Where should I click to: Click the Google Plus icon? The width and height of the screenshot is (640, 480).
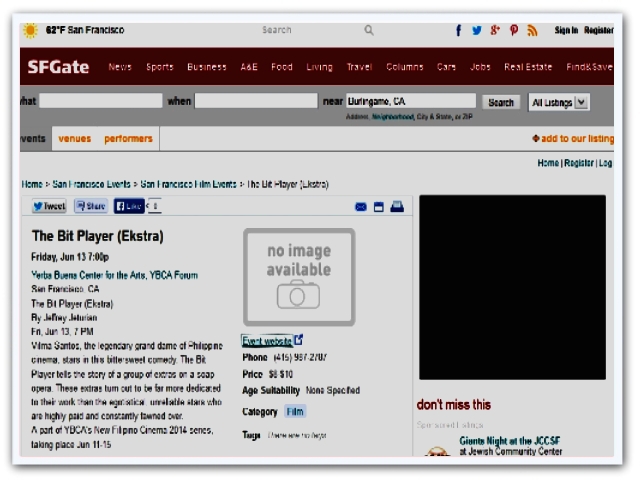coord(495,31)
